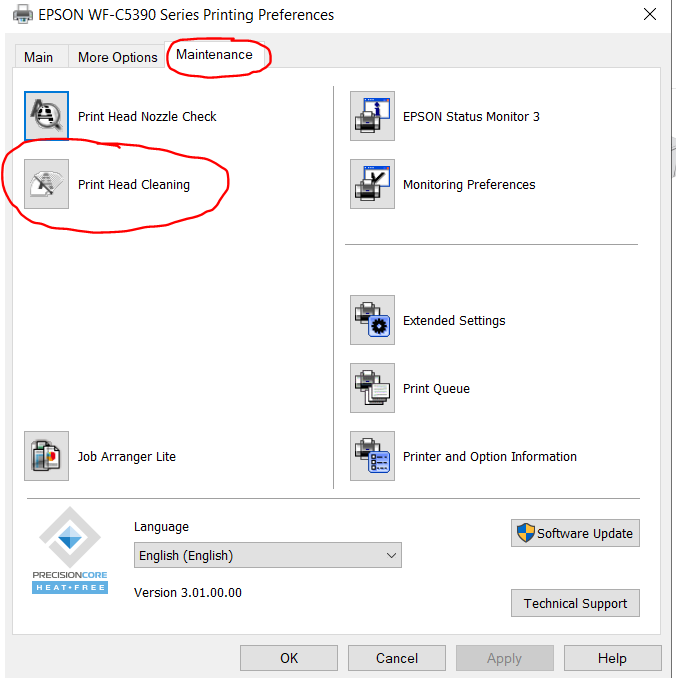Expand the Language dropdown
Viewport: 676px width, 678px height.
pos(268,555)
